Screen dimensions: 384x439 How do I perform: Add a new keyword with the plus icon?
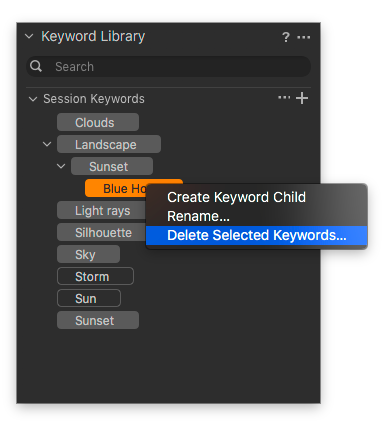tap(302, 98)
